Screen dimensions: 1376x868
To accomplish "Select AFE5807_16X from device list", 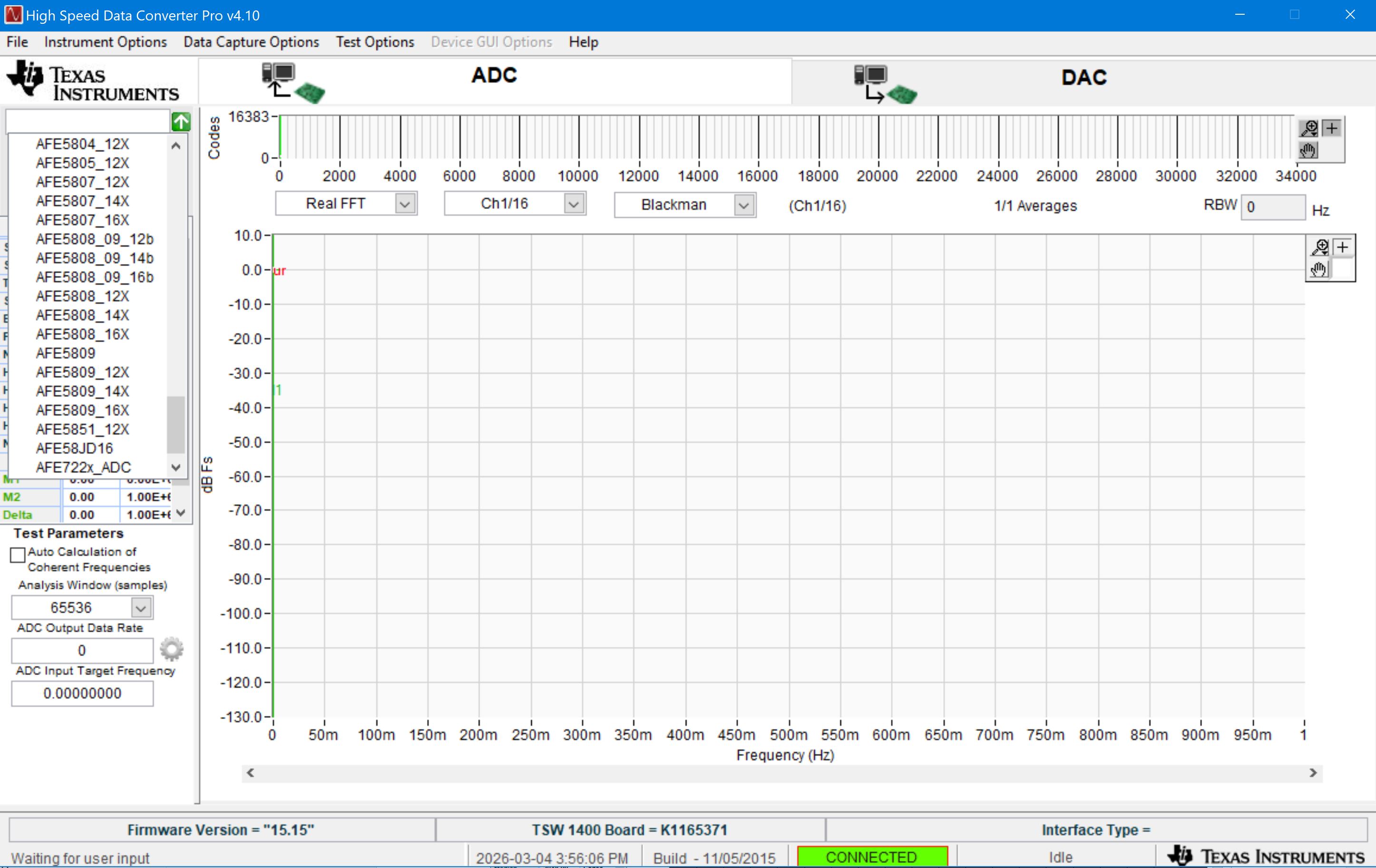I will click(82, 220).
